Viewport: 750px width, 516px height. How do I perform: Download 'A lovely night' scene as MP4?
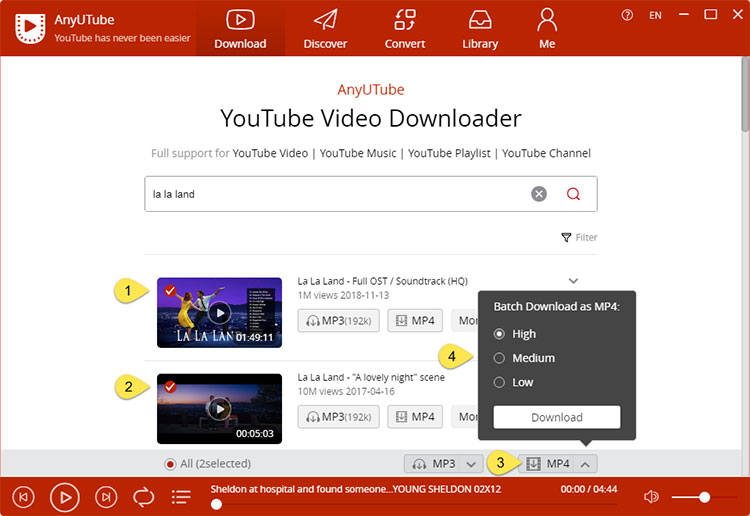(415, 417)
